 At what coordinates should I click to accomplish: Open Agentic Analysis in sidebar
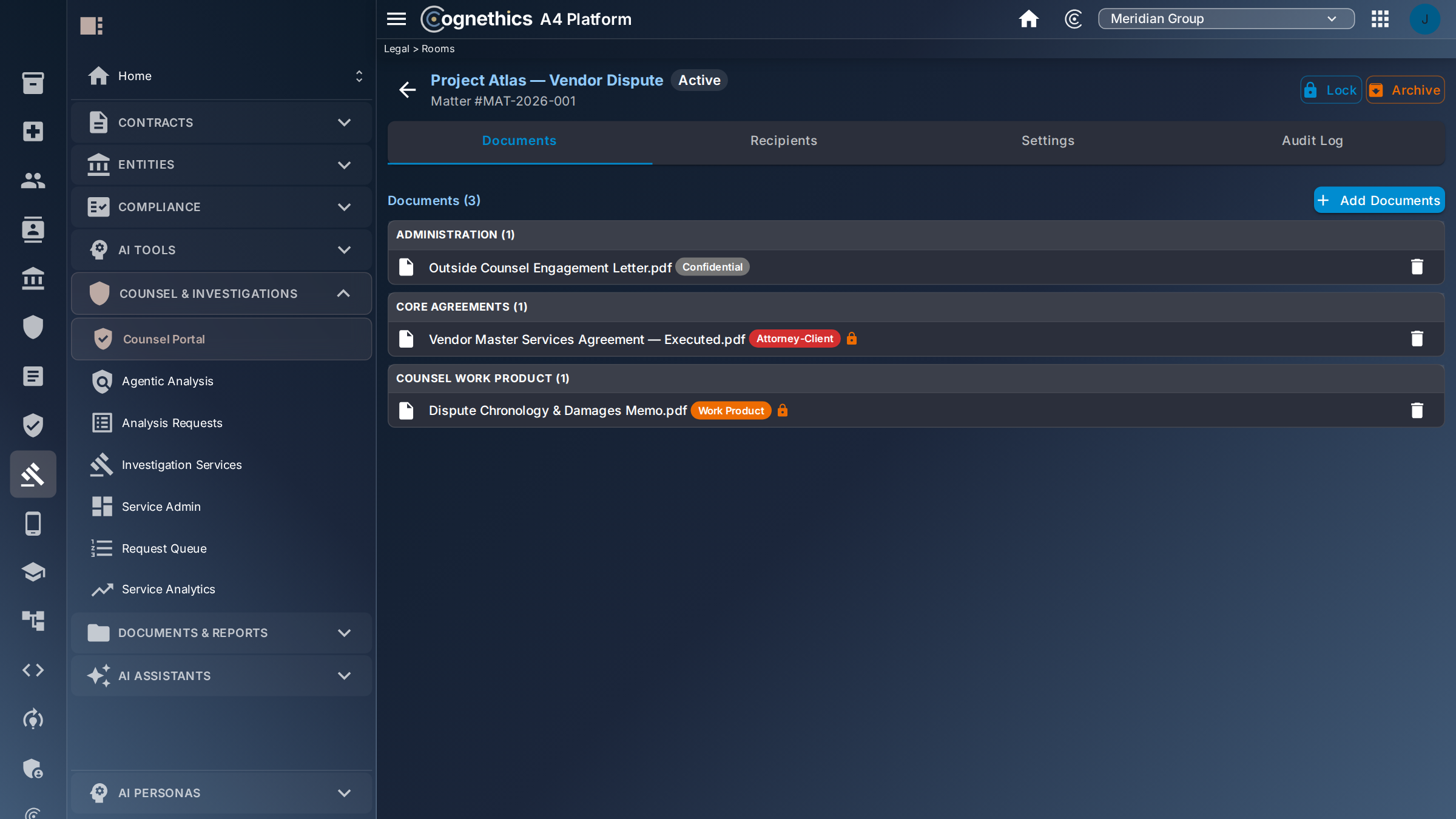(167, 382)
